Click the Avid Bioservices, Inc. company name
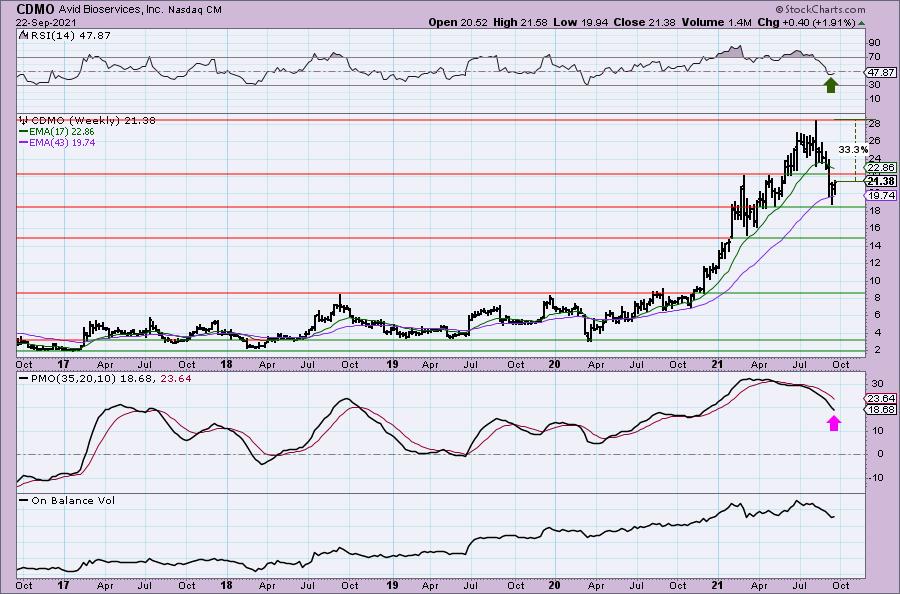Screen dimensions: 900x594 tap(111, 10)
